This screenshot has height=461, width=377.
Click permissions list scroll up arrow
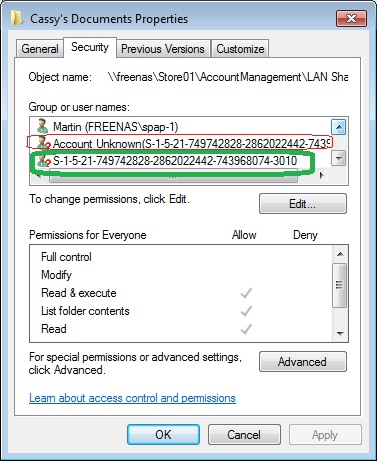click(x=340, y=254)
